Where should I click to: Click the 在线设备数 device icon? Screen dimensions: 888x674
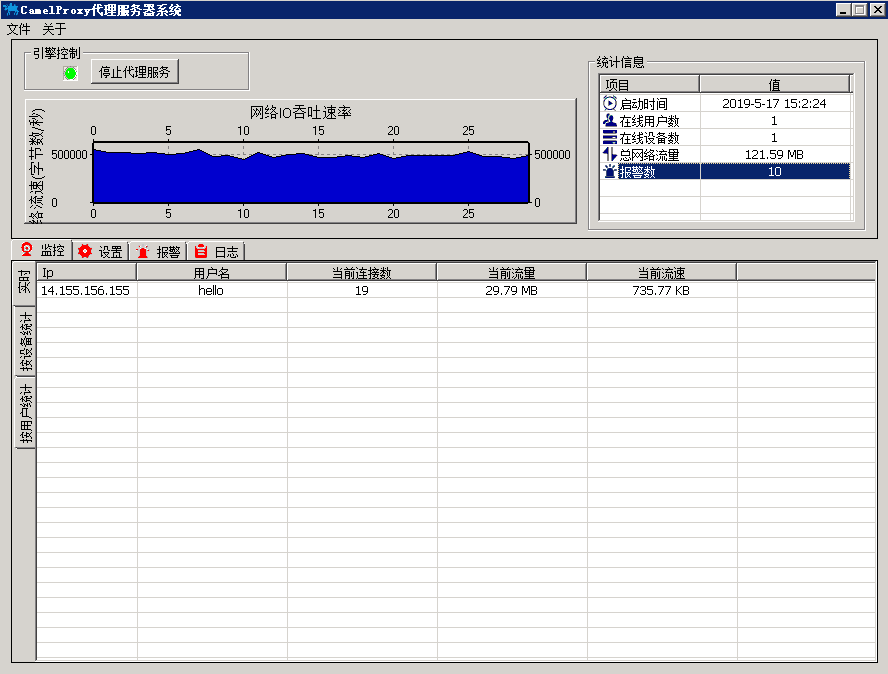pos(609,138)
